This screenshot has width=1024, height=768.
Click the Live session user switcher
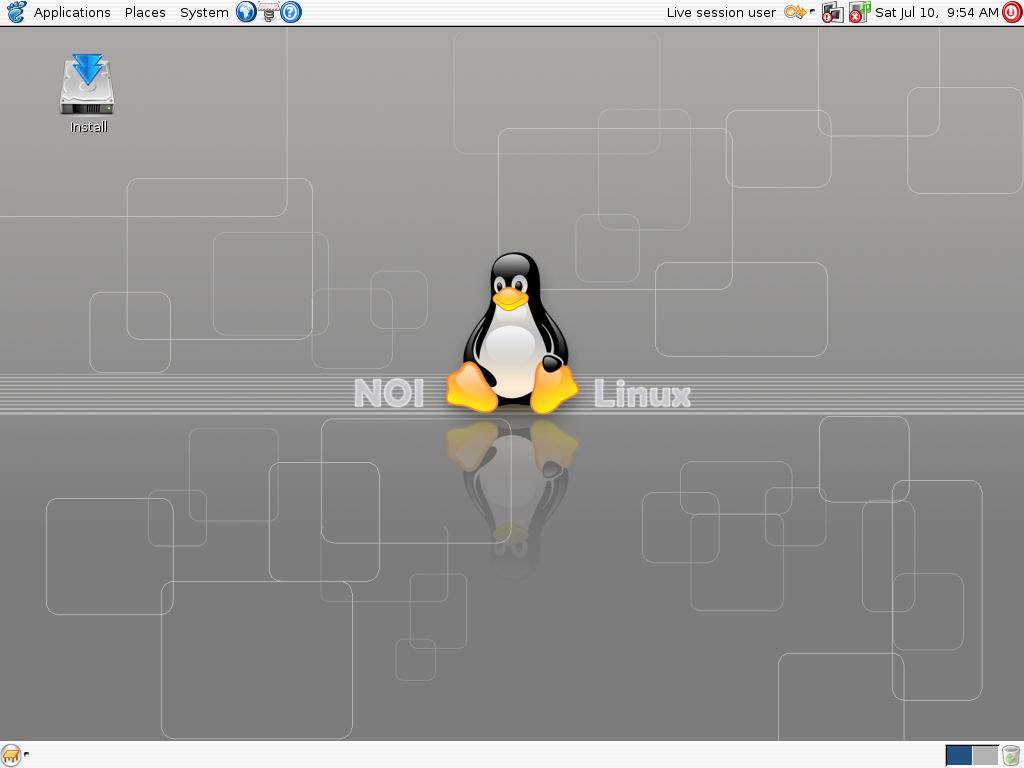(721, 12)
